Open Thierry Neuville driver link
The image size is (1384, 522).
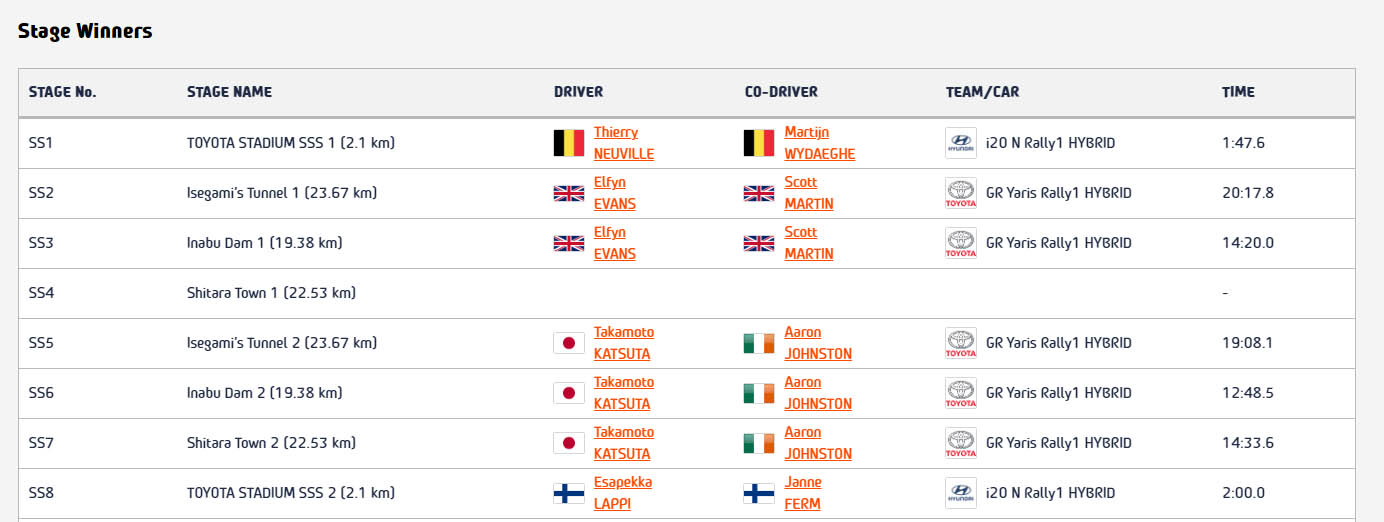click(624, 143)
